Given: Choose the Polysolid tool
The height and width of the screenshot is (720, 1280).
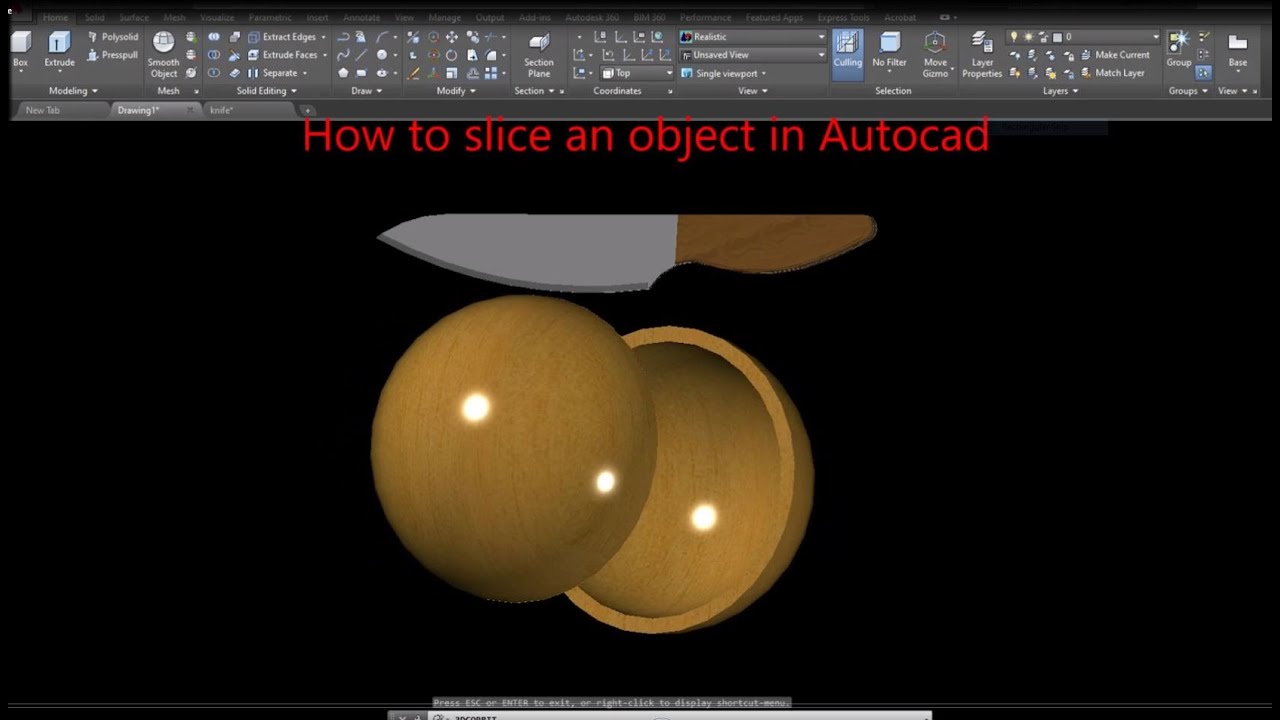Looking at the screenshot, I should [112, 37].
